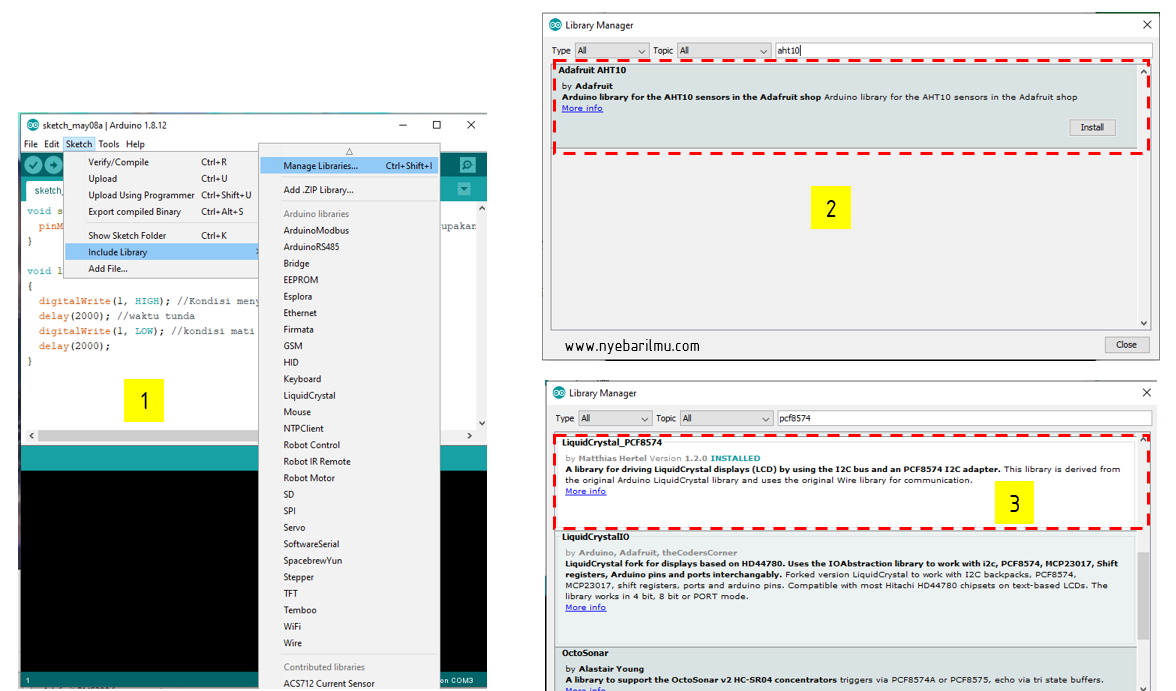This screenshot has height=691, width=1176.
Task: Open the Sketch menu
Action: point(79,144)
